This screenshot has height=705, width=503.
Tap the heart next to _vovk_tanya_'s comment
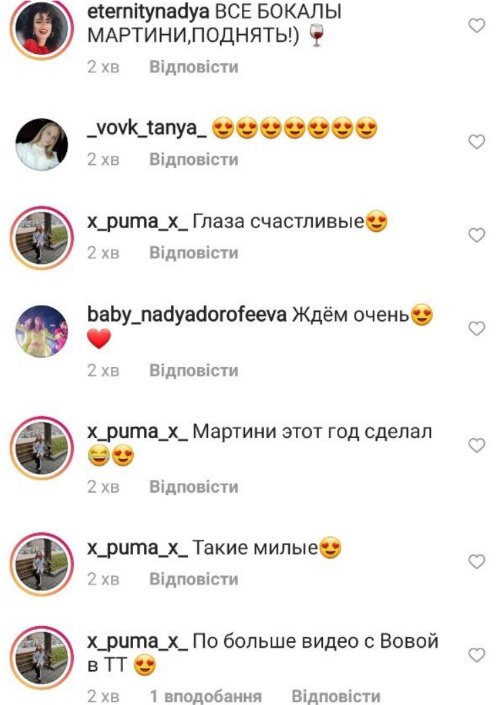pyautogui.click(x=476, y=142)
